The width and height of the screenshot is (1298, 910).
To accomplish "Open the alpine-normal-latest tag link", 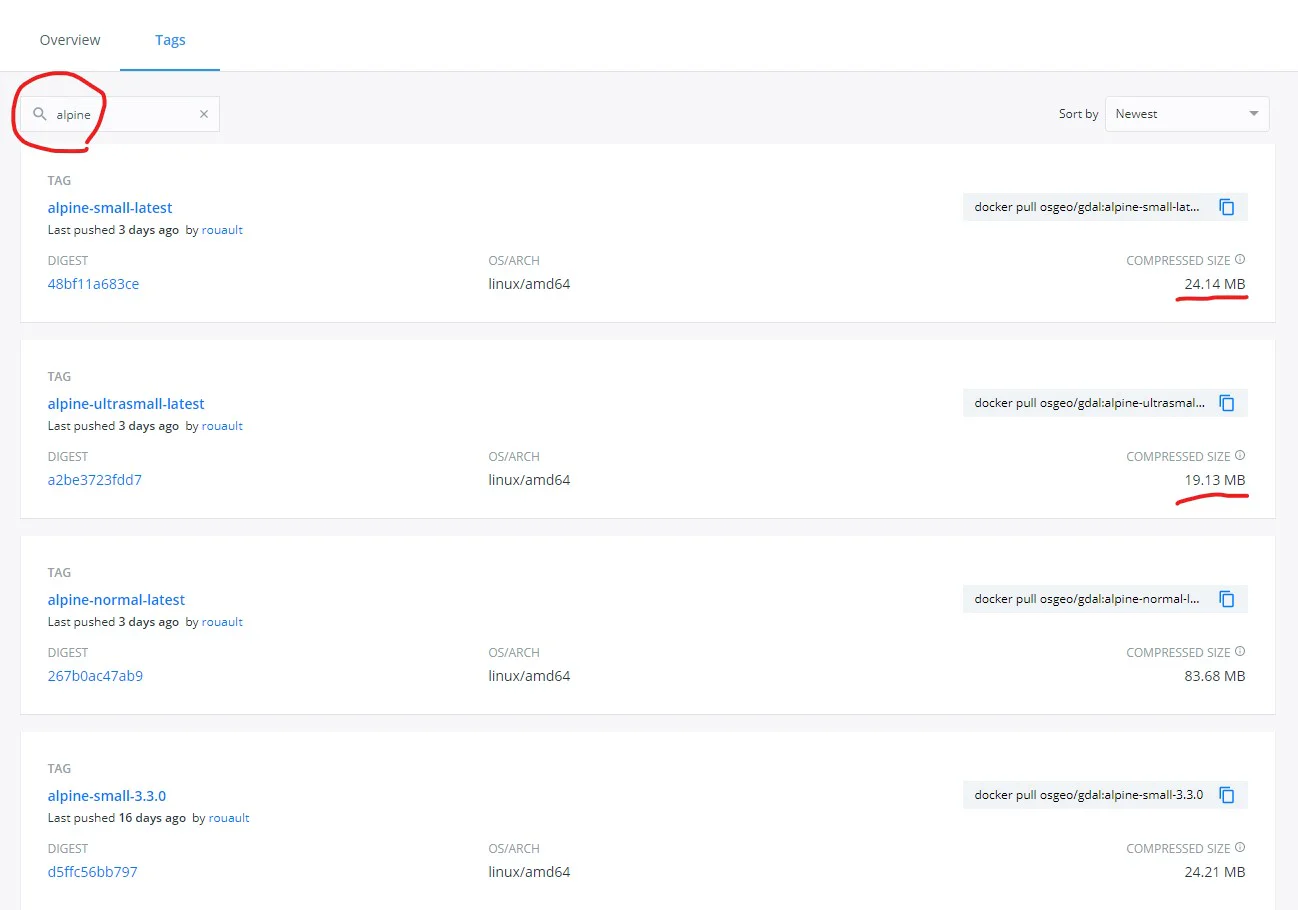I will [x=116, y=600].
